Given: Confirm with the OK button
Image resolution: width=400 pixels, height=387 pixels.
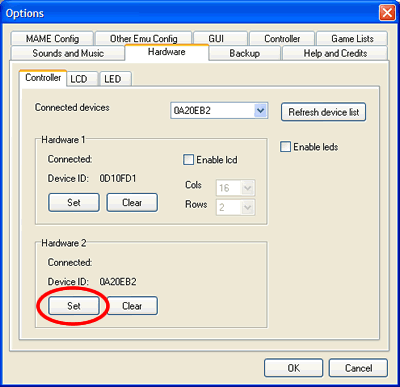Looking at the screenshot, I should pyautogui.click(x=293, y=368).
